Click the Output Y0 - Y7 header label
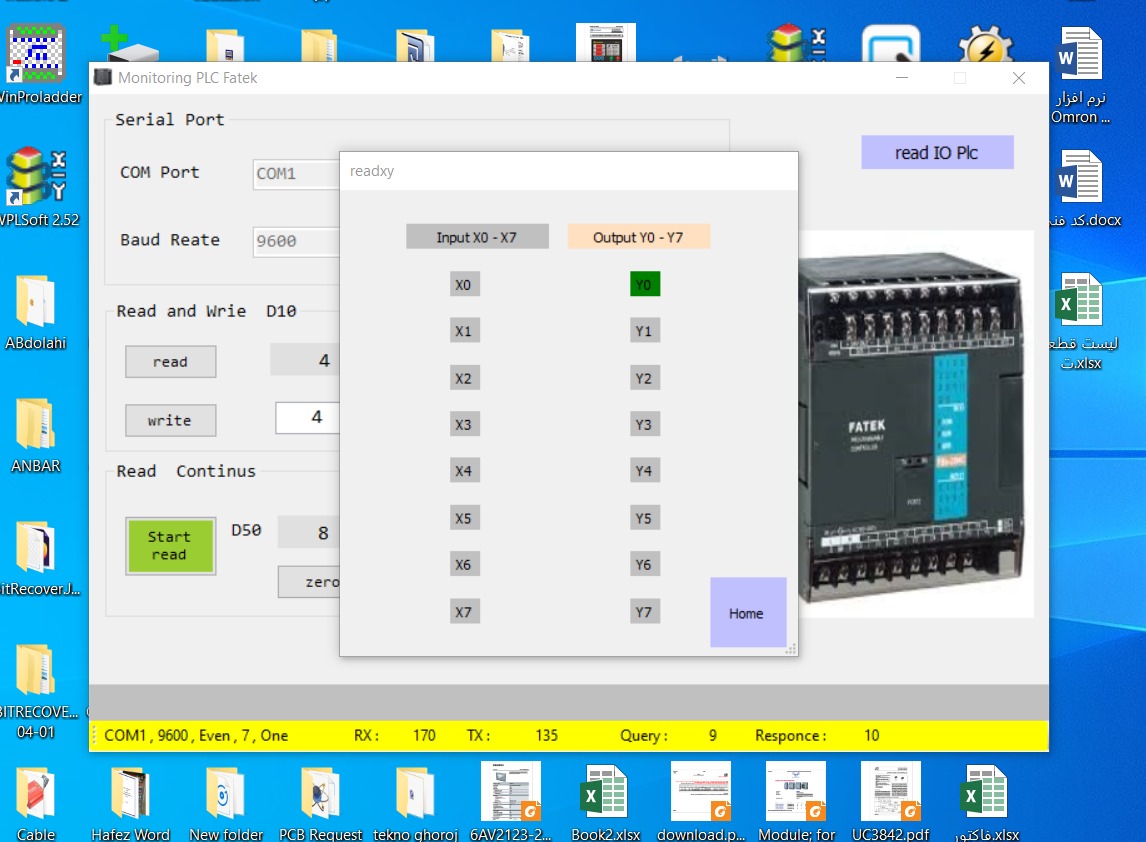1146x842 pixels. pos(638,237)
